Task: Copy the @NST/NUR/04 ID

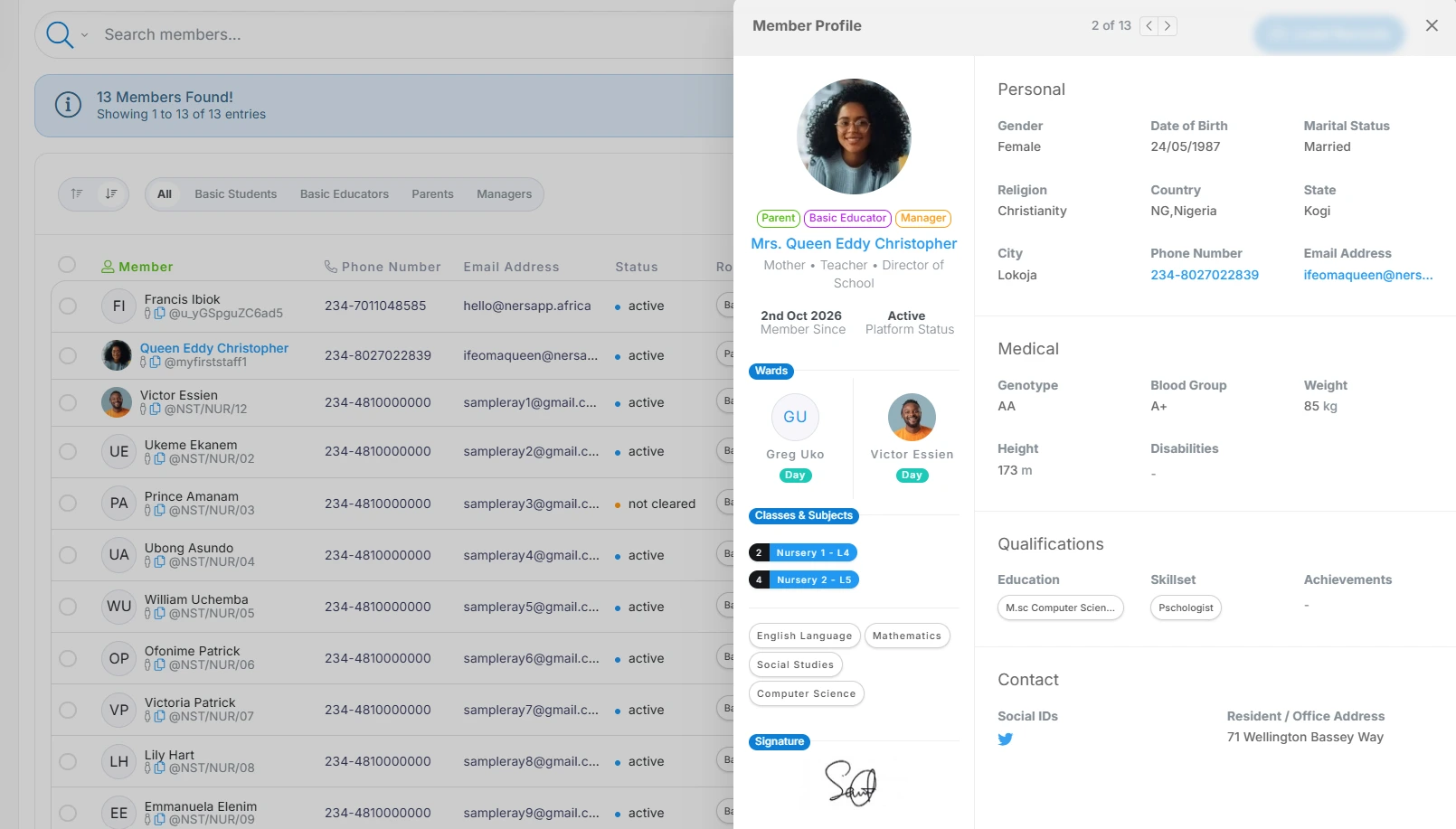Action: [160, 561]
